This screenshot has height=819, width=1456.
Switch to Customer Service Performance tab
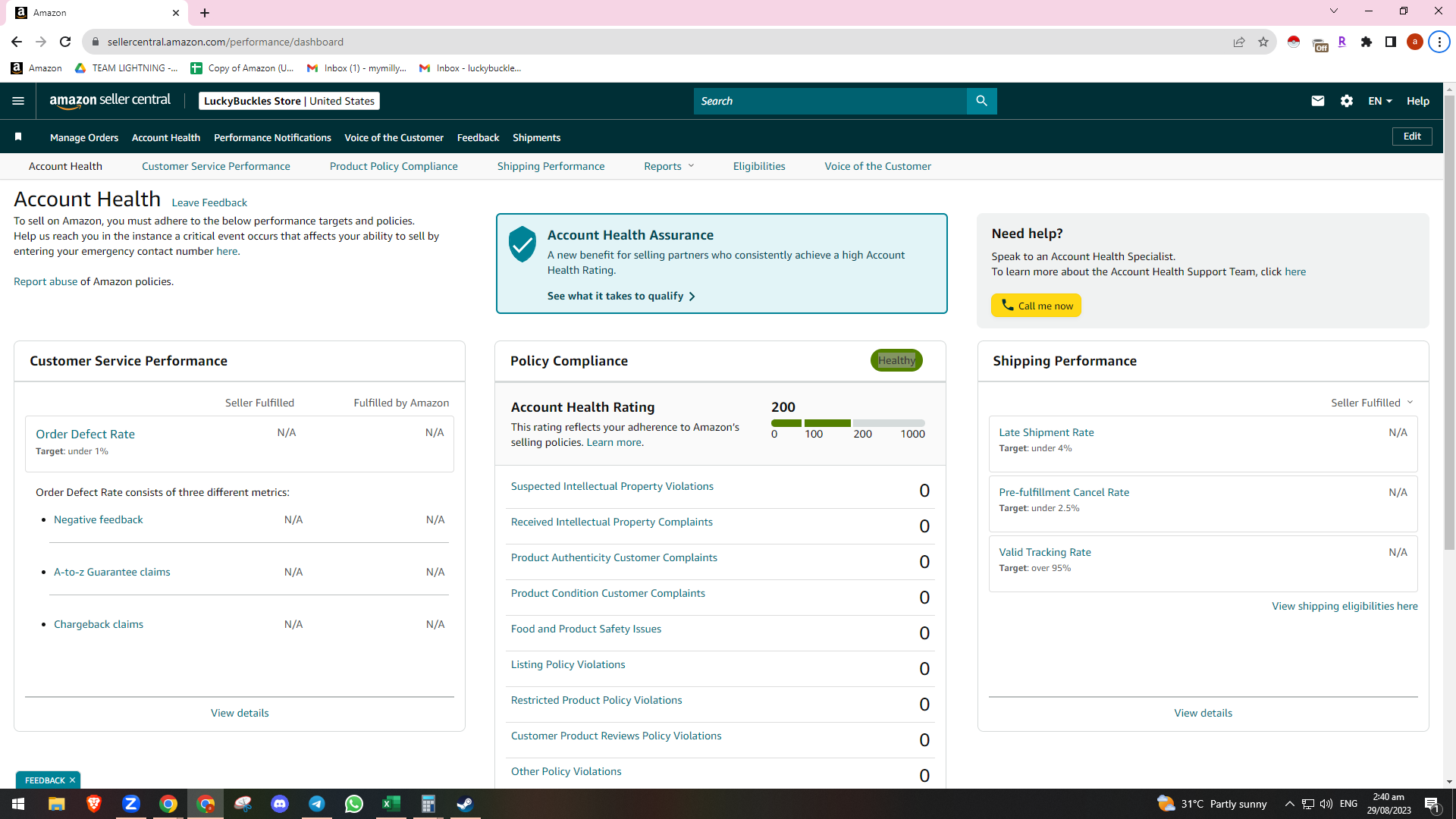coord(216,166)
